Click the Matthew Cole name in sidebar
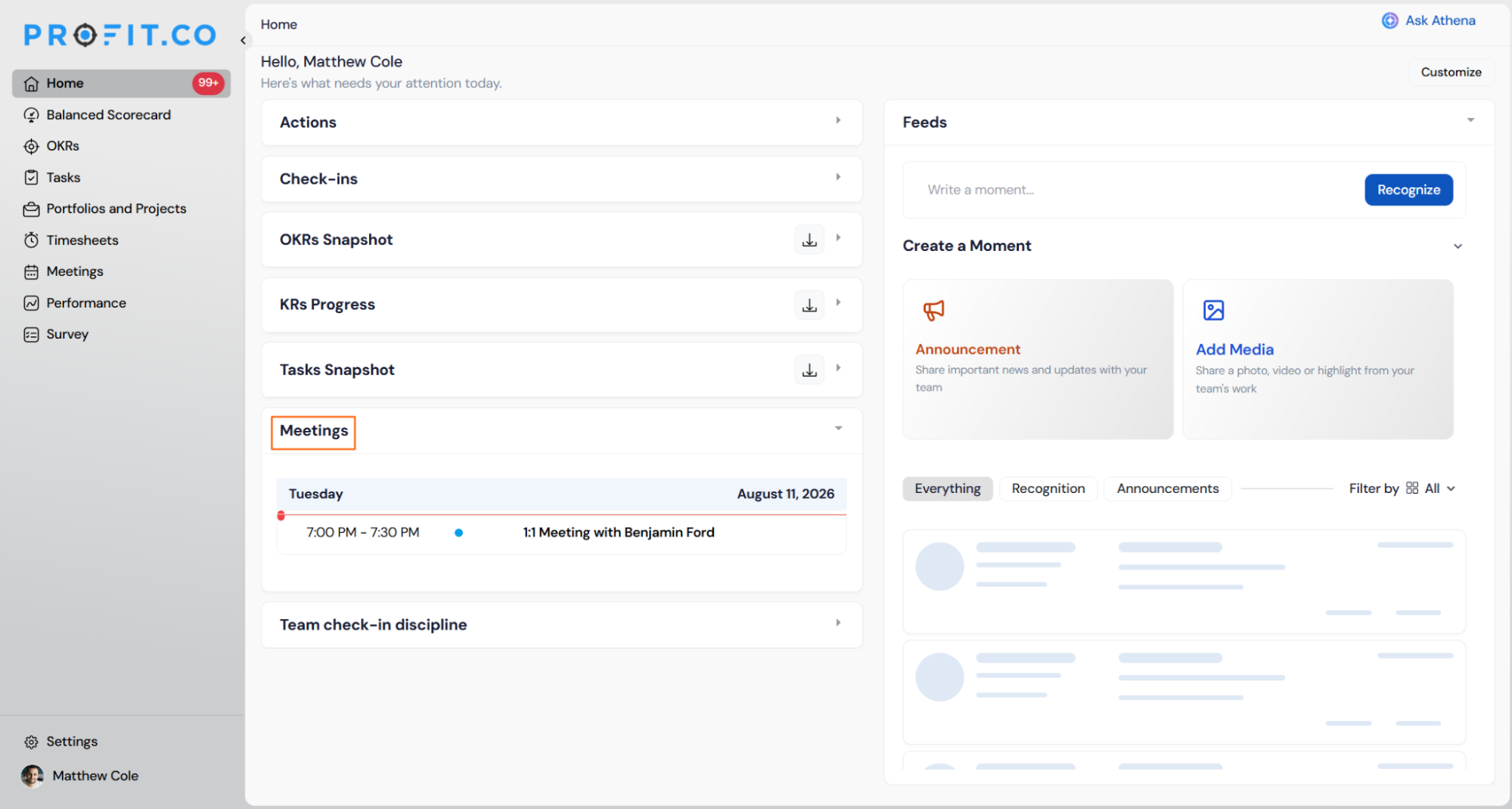 pyautogui.click(x=95, y=776)
